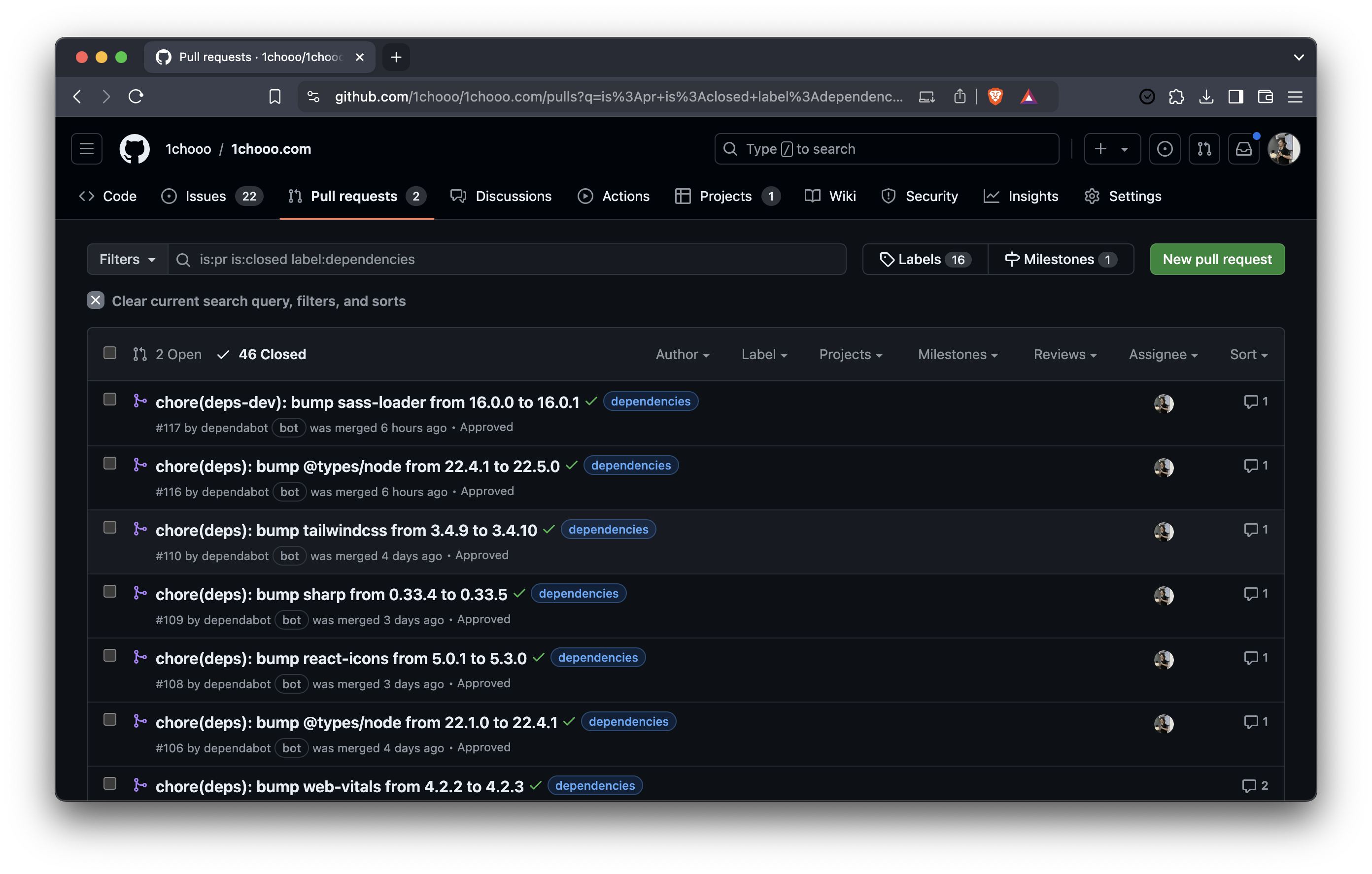Click Labels showing 16 count
Viewport: 1372px width, 874px height.
click(x=922, y=258)
